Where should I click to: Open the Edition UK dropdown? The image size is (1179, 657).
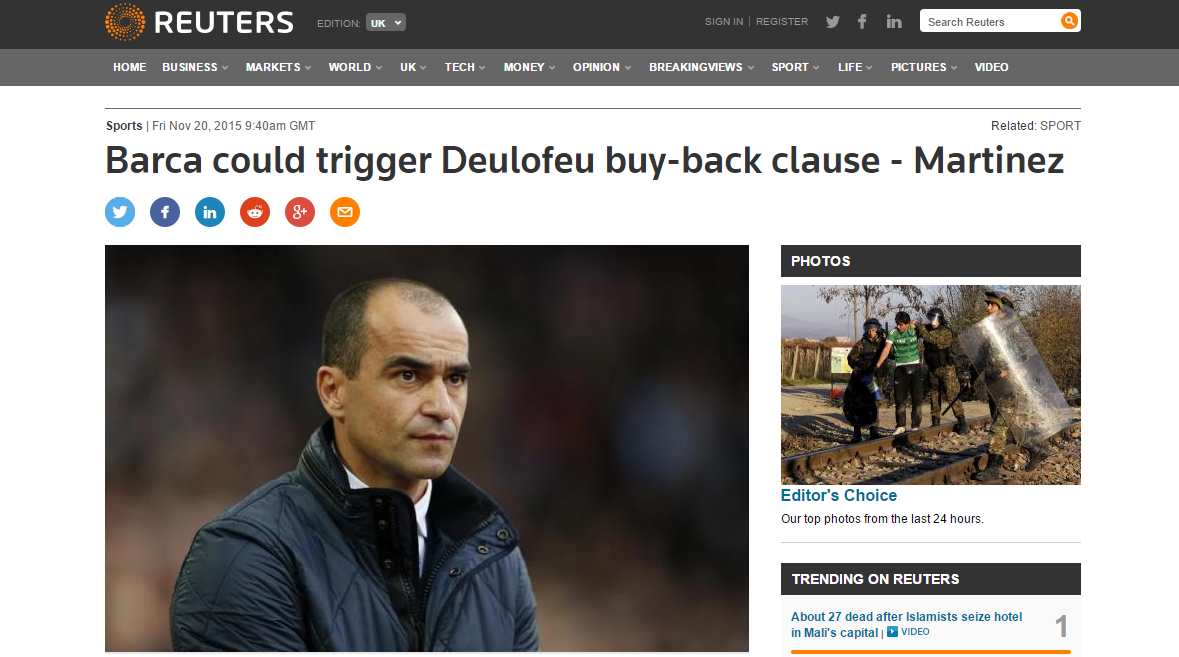click(386, 23)
